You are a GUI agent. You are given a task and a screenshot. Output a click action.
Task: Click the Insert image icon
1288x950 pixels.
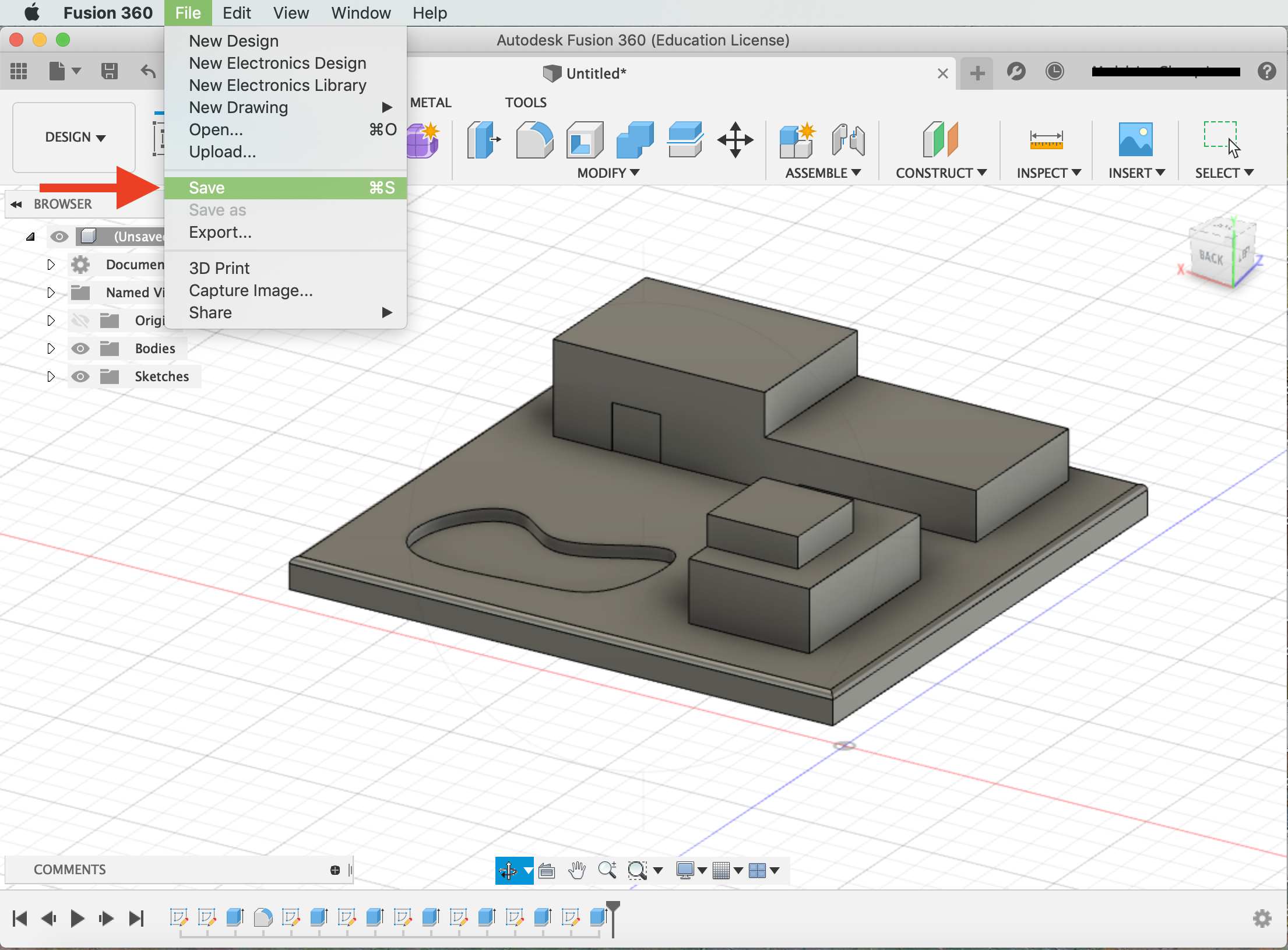(1135, 139)
